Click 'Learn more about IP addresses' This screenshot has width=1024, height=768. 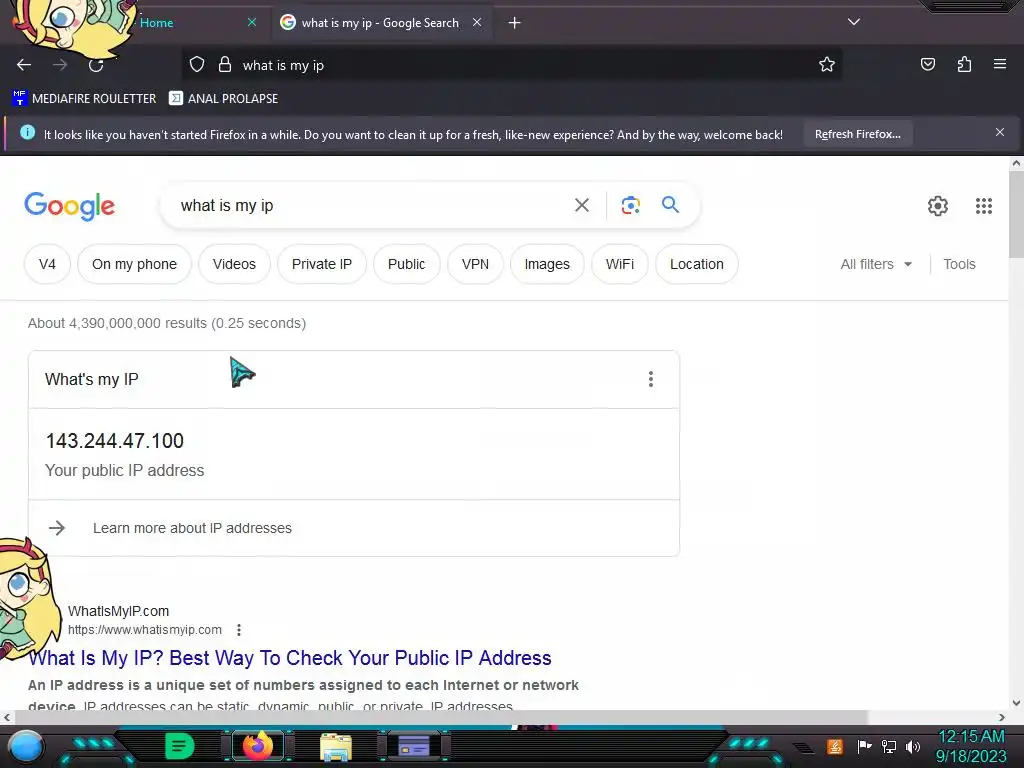(x=192, y=528)
